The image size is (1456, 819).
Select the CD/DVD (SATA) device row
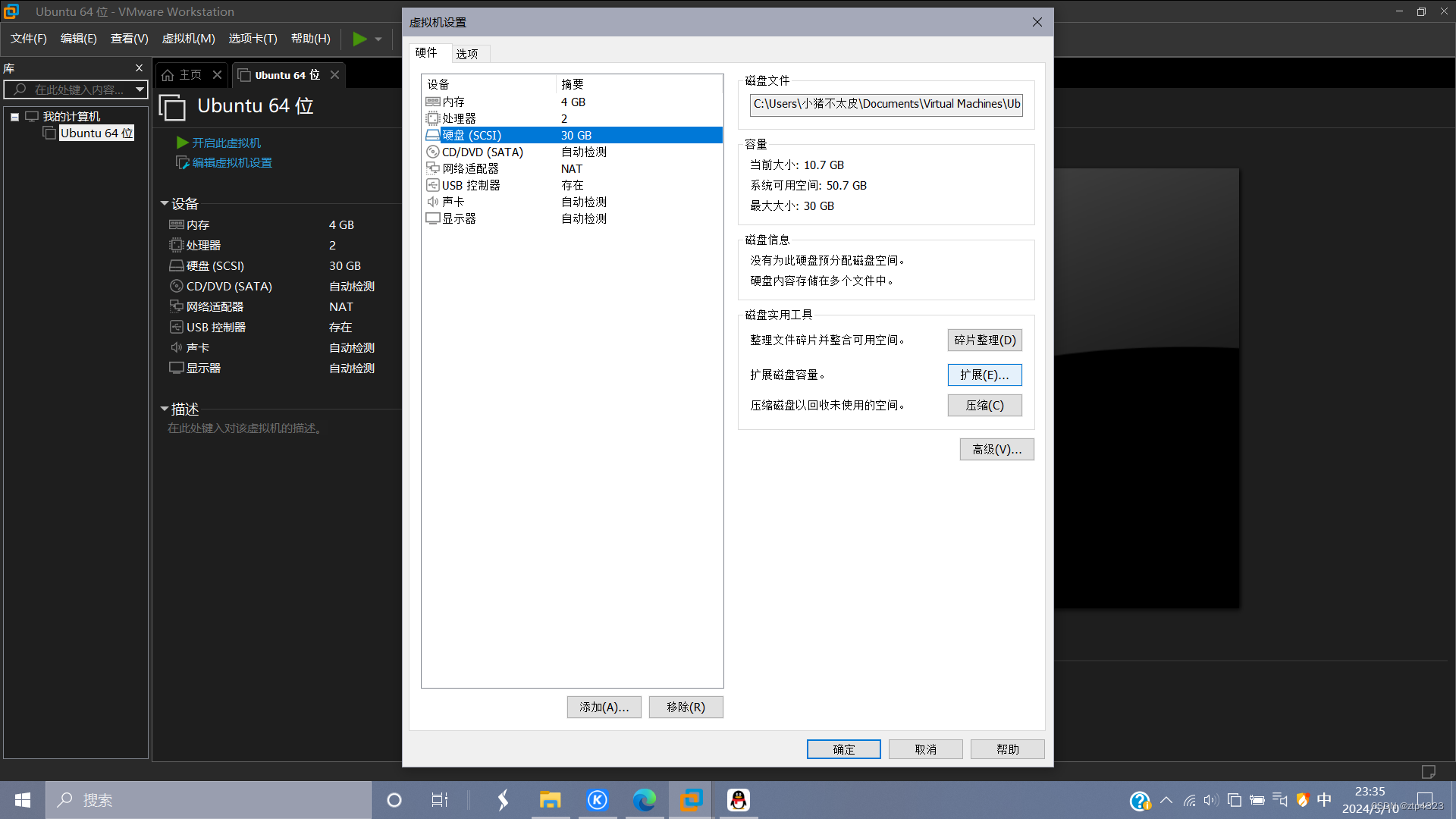[x=482, y=152]
